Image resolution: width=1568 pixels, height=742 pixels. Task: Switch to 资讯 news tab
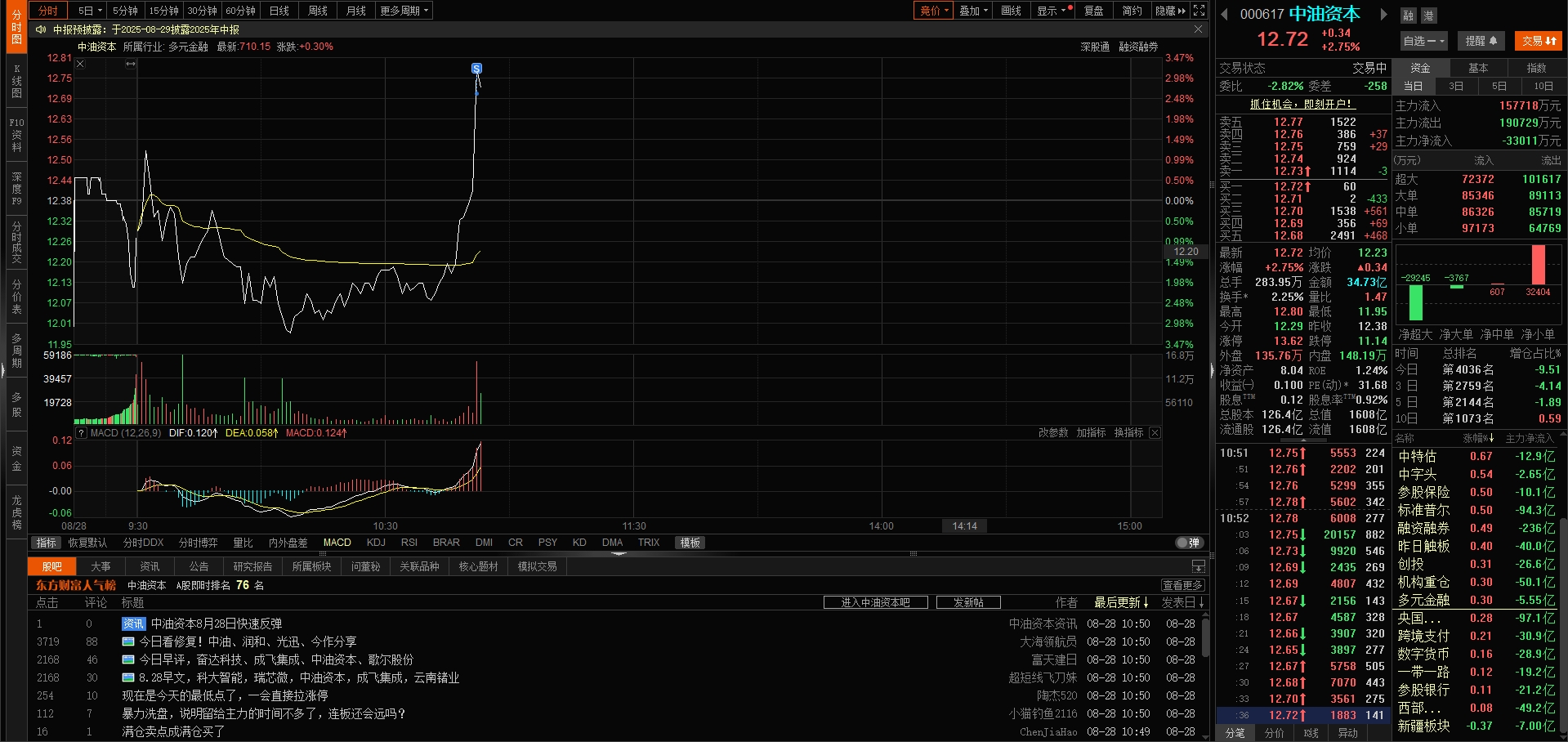point(150,566)
